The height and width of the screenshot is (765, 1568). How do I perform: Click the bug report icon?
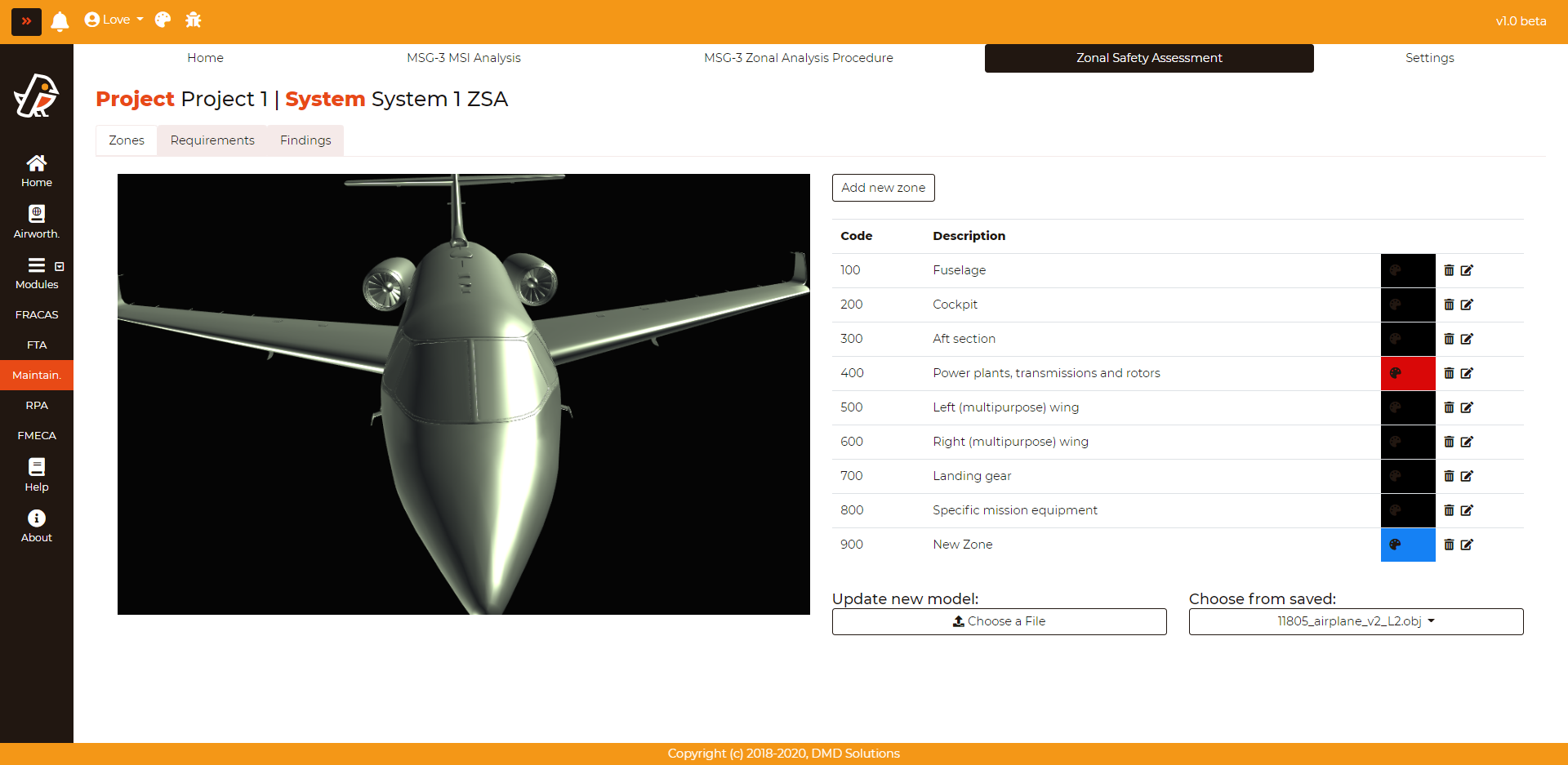click(194, 20)
